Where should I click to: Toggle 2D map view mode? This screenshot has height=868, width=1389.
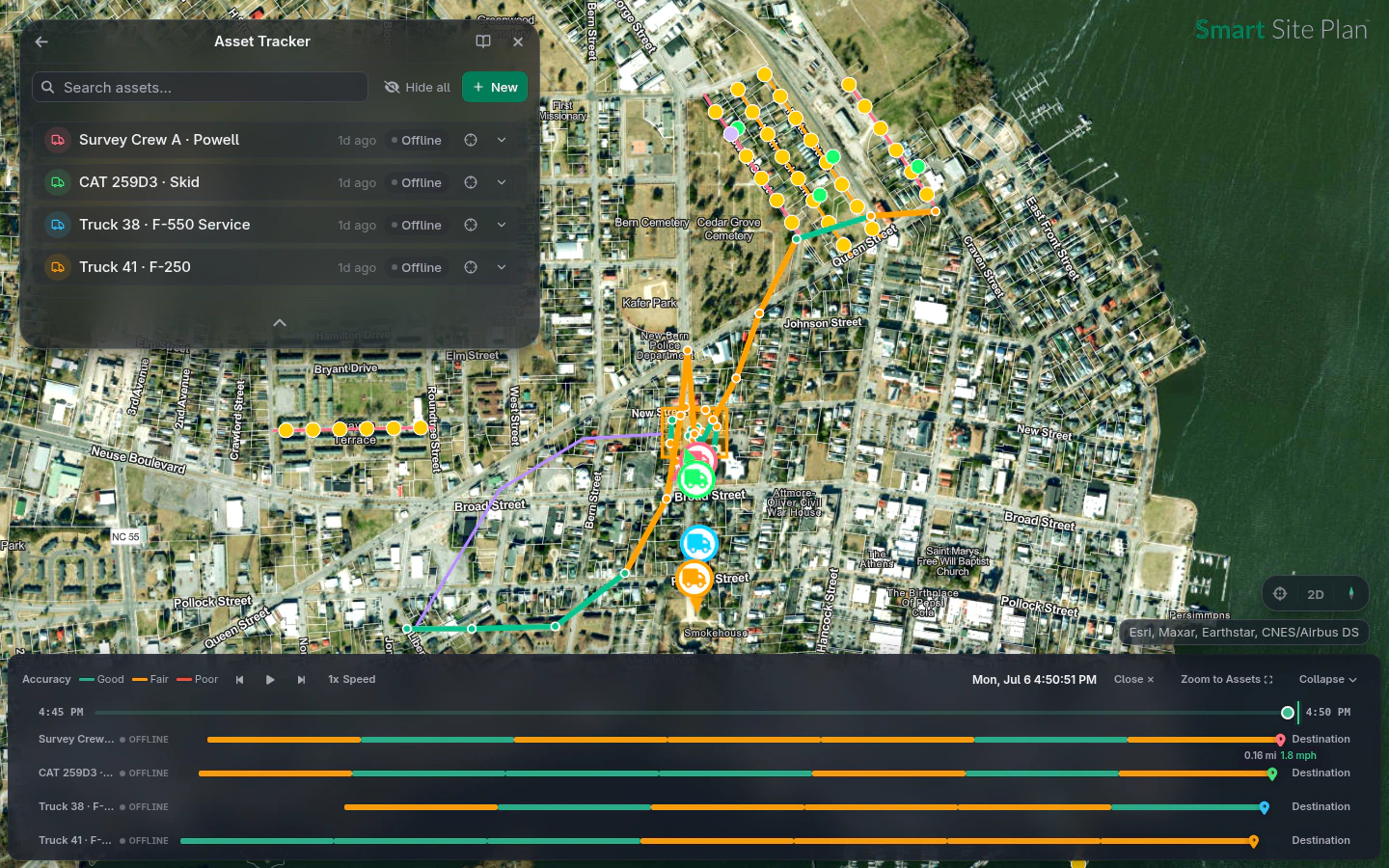[x=1316, y=594]
